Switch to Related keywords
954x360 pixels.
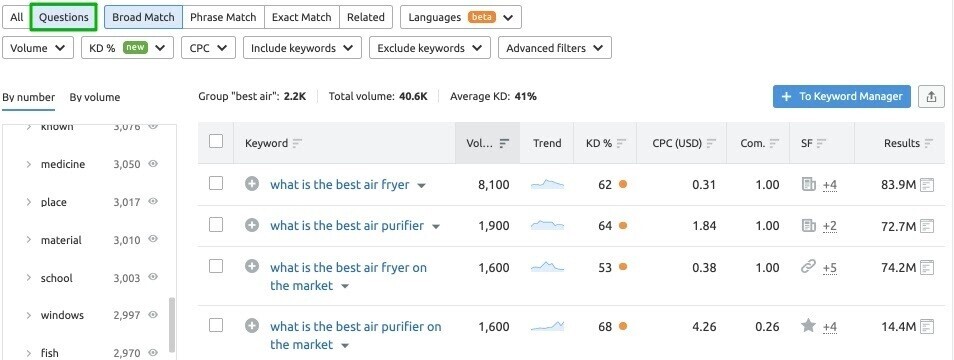366,17
